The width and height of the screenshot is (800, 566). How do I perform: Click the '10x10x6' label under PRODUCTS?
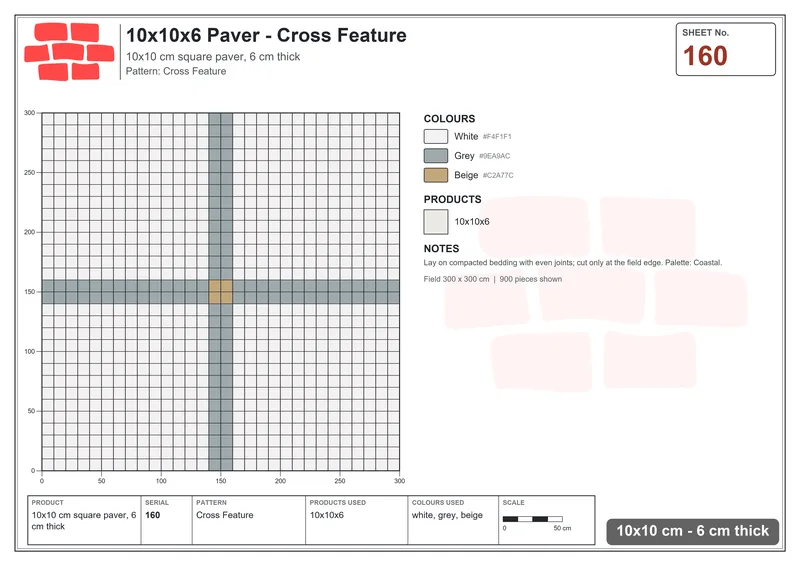[x=472, y=222]
